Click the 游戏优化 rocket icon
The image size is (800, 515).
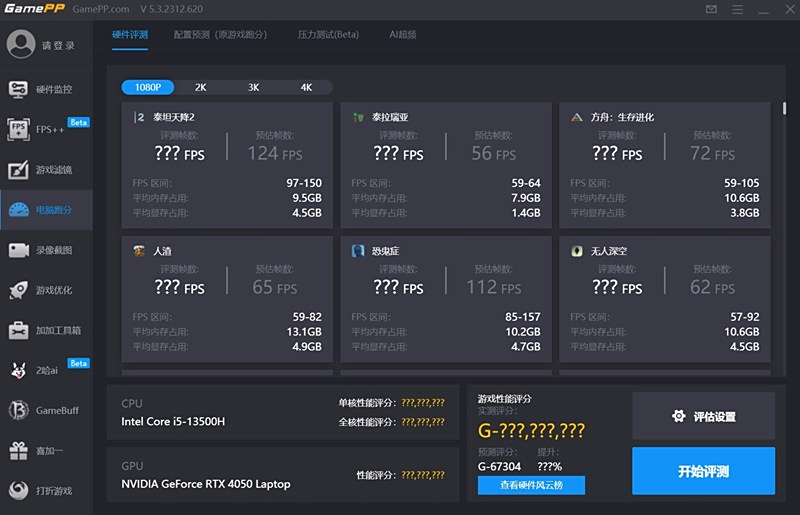click(19, 290)
